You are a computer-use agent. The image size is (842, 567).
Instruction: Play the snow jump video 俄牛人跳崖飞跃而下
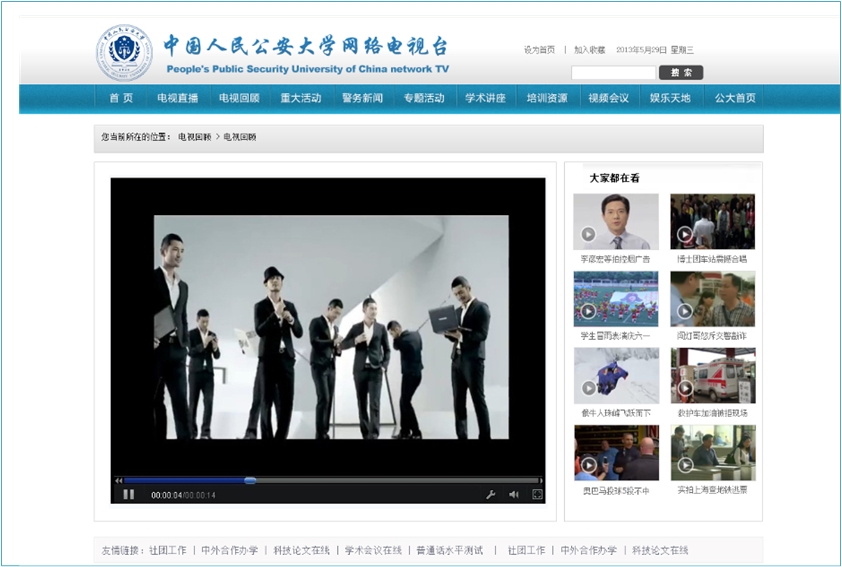[615, 376]
